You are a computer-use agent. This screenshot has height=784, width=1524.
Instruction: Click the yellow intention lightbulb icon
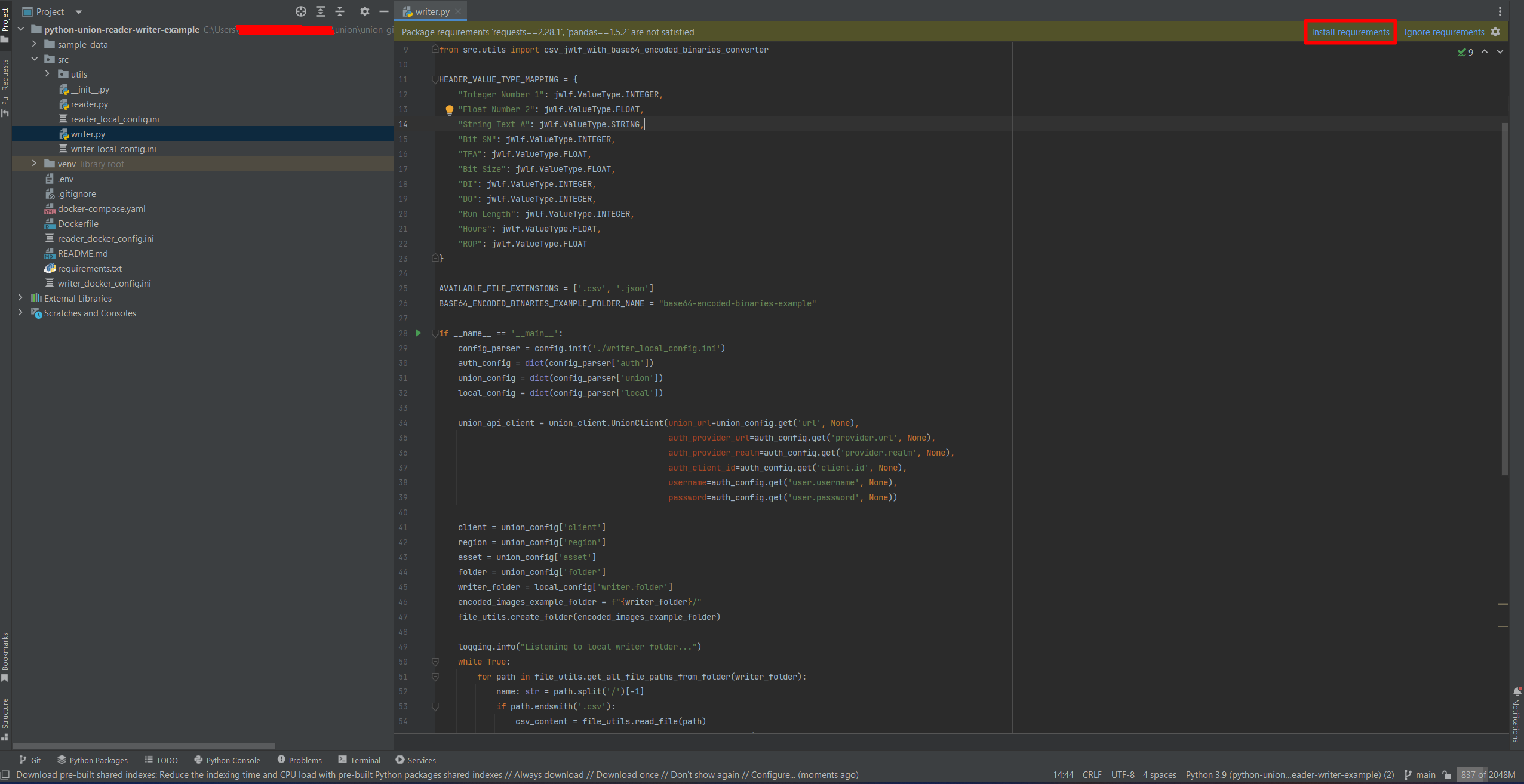(450, 110)
